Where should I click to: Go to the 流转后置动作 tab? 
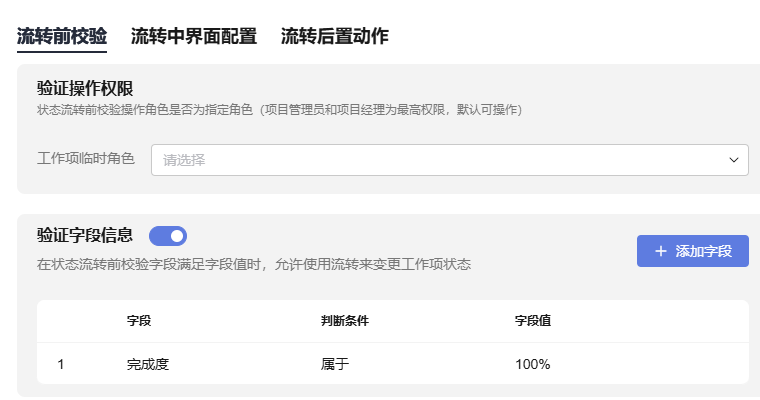point(335,37)
